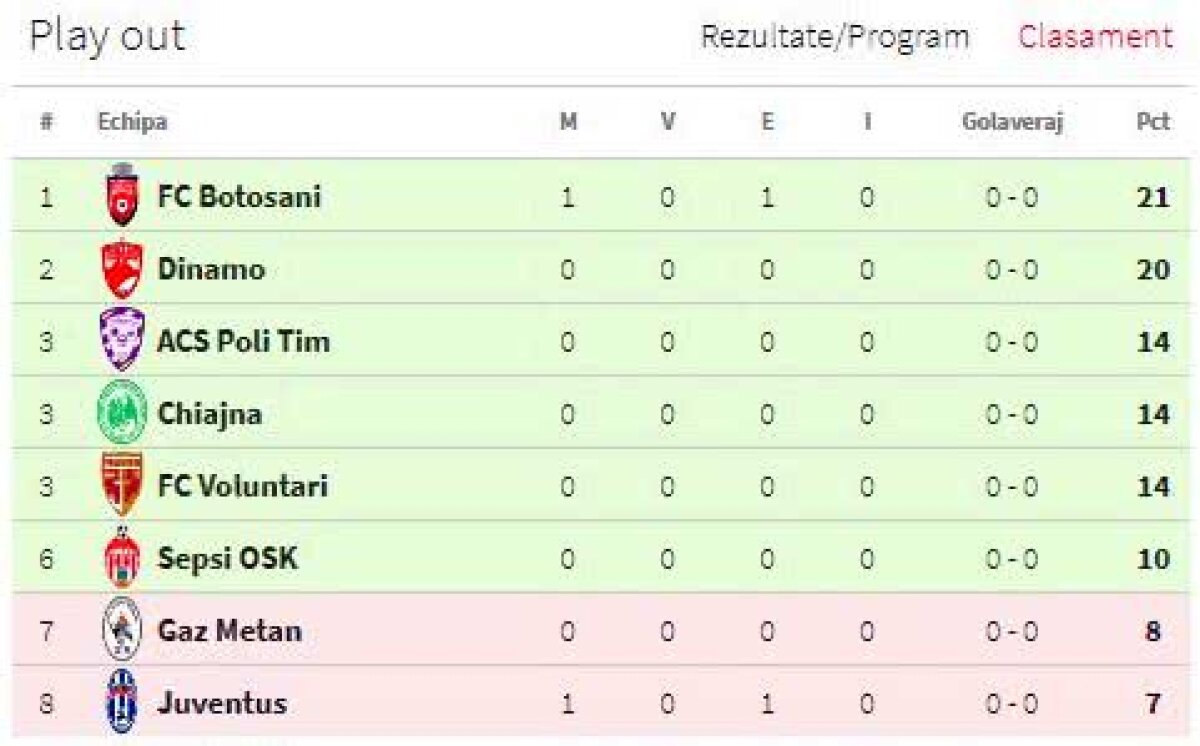Click FC Botosani's 21 points value
1200x746 pixels.
(1153, 197)
